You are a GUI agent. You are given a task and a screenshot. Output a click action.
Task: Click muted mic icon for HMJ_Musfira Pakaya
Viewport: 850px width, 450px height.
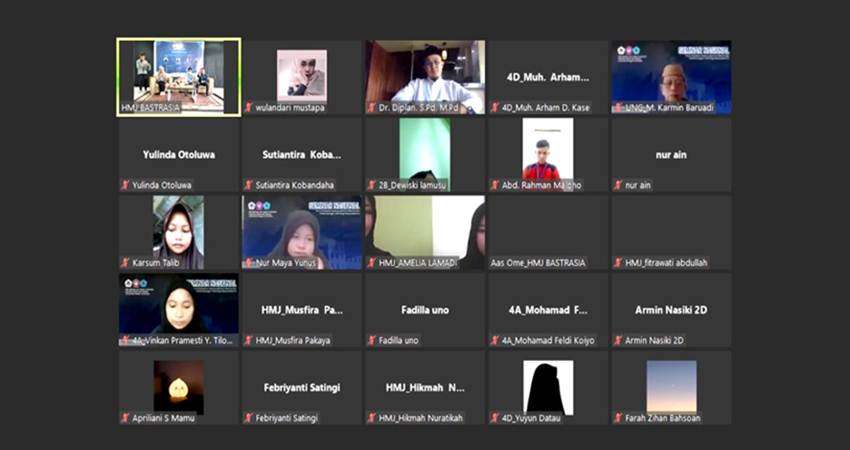pyautogui.click(x=249, y=340)
